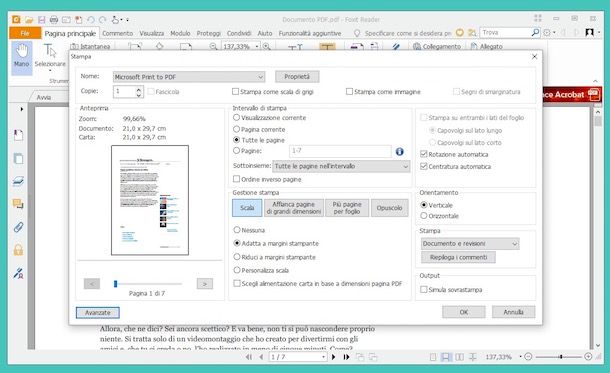610x373 pixels.
Task: Uncheck Centratura automatica
Action: coord(424,166)
